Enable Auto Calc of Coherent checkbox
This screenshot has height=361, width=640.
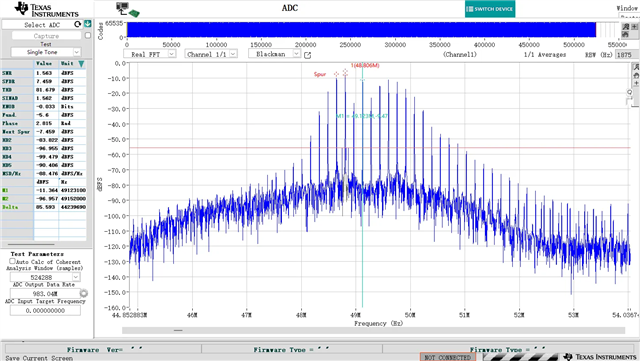[x=12, y=261]
